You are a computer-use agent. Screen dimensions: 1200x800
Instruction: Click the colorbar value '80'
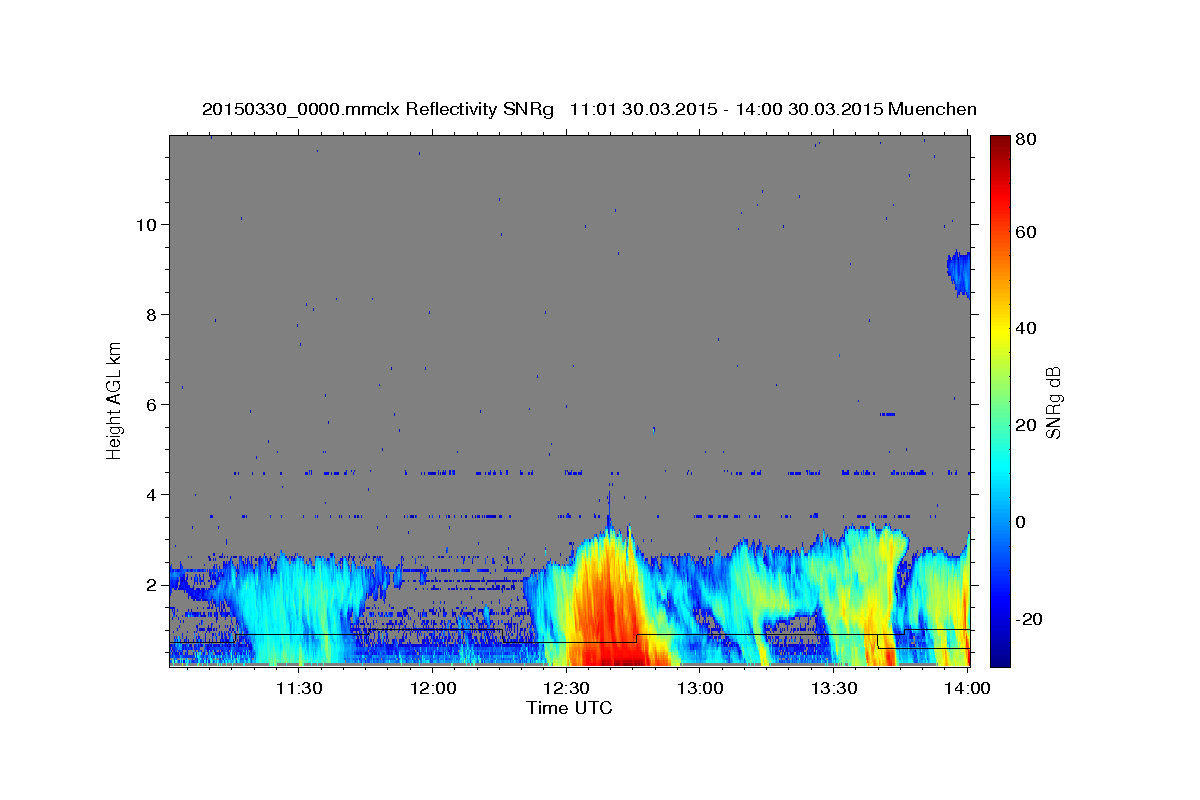click(1027, 139)
